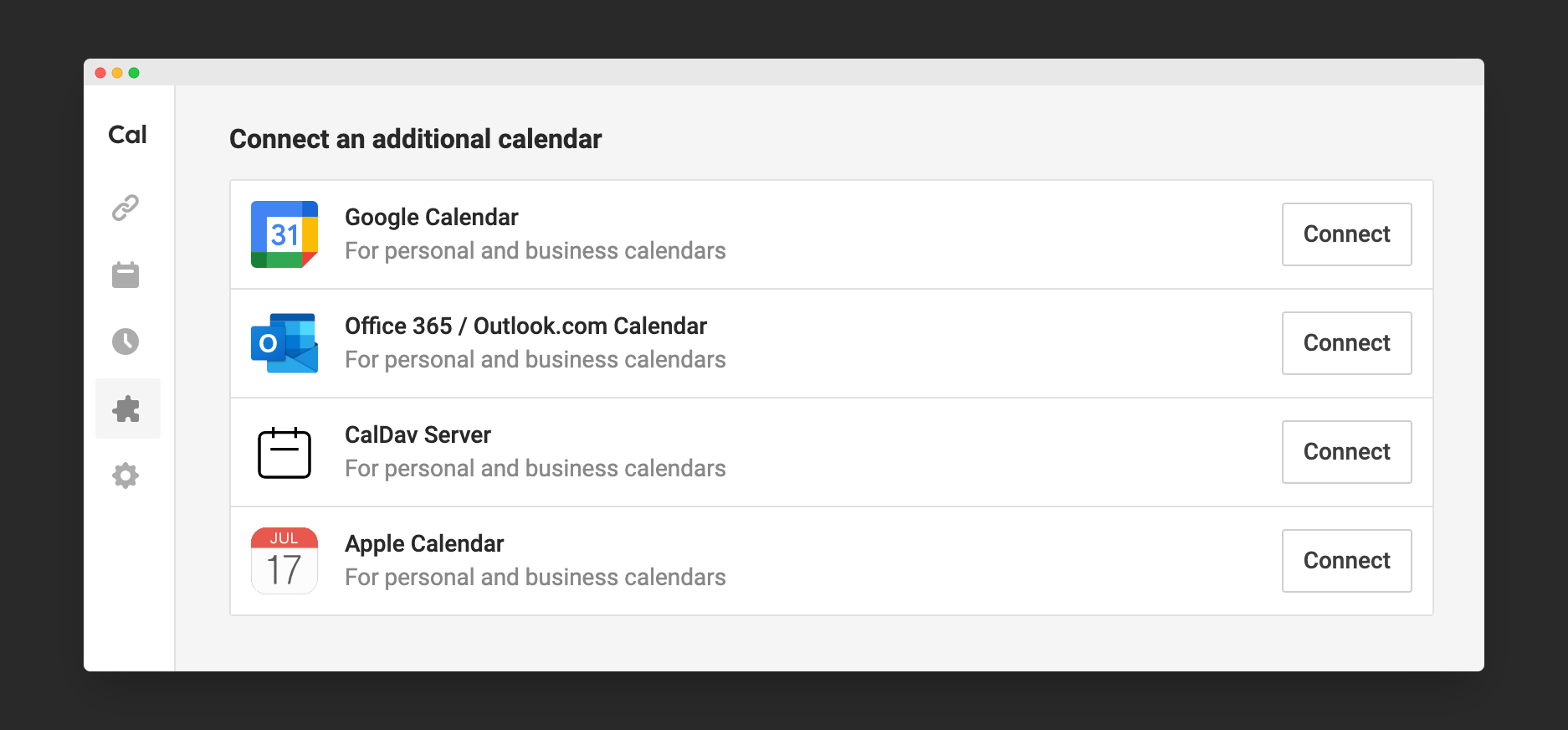The image size is (1568, 730).
Task: Open the availability clock sidebar icon
Action: [126, 342]
